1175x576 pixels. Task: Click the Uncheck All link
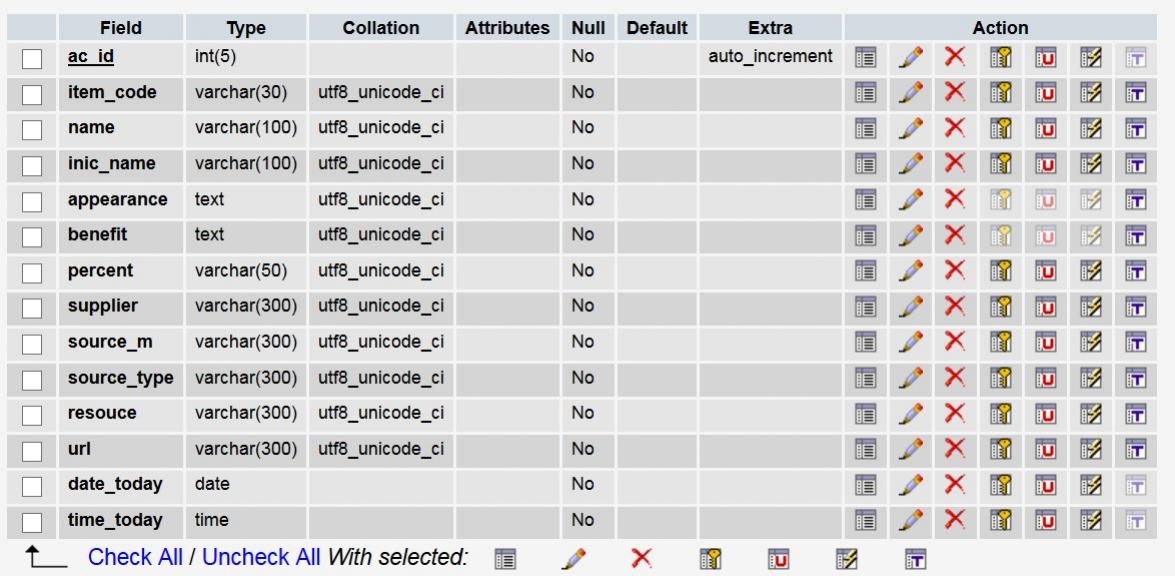coord(262,556)
